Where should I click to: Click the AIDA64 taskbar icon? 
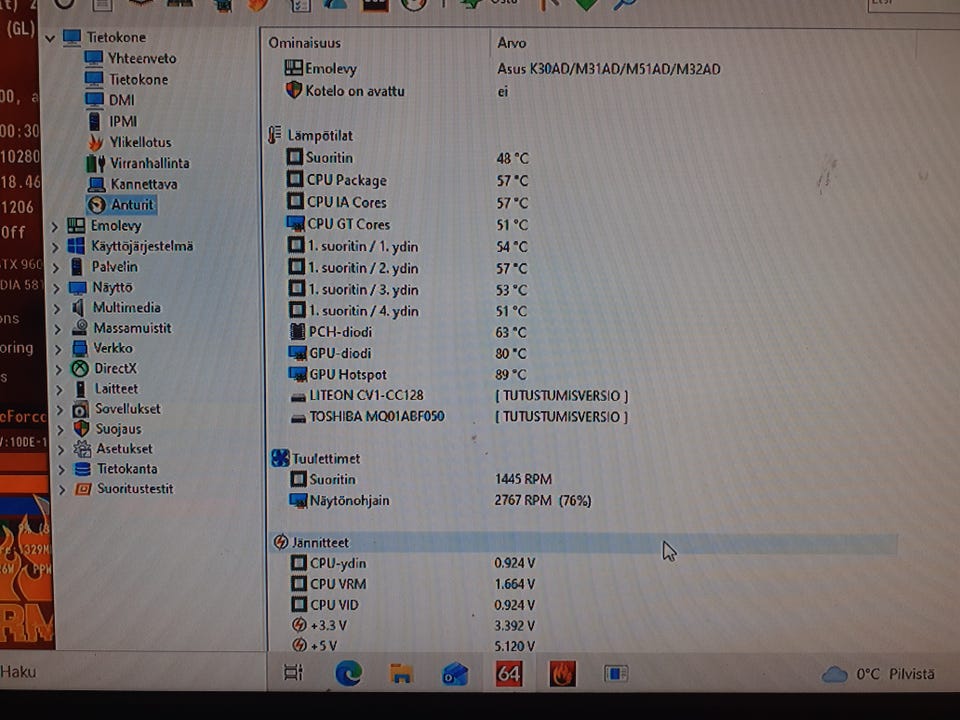(x=508, y=674)
